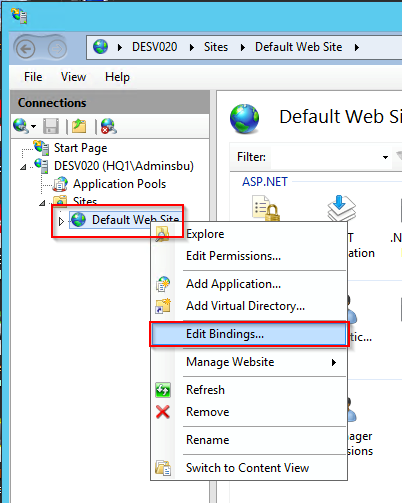Image resolution: width=402 pixels, height=503 pixels.
Task: Choose Add Virtual Directory... menu entry
Action: coord(249,306)
